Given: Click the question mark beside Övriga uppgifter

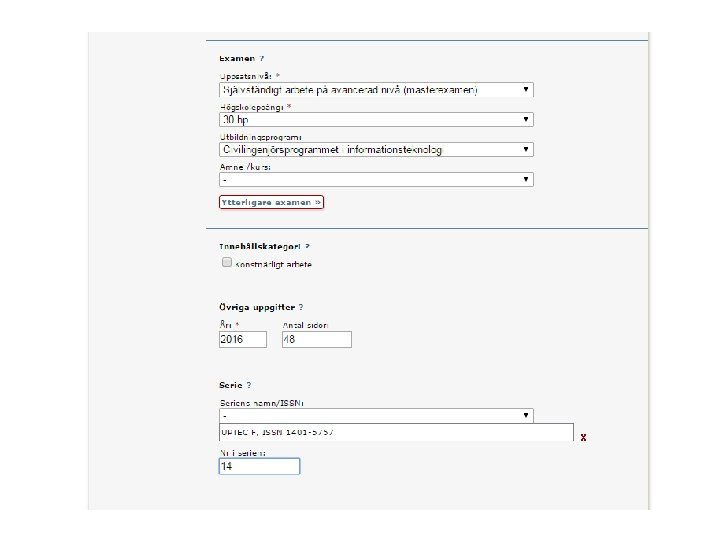Looking at the screenshot, I should (301, 308).
